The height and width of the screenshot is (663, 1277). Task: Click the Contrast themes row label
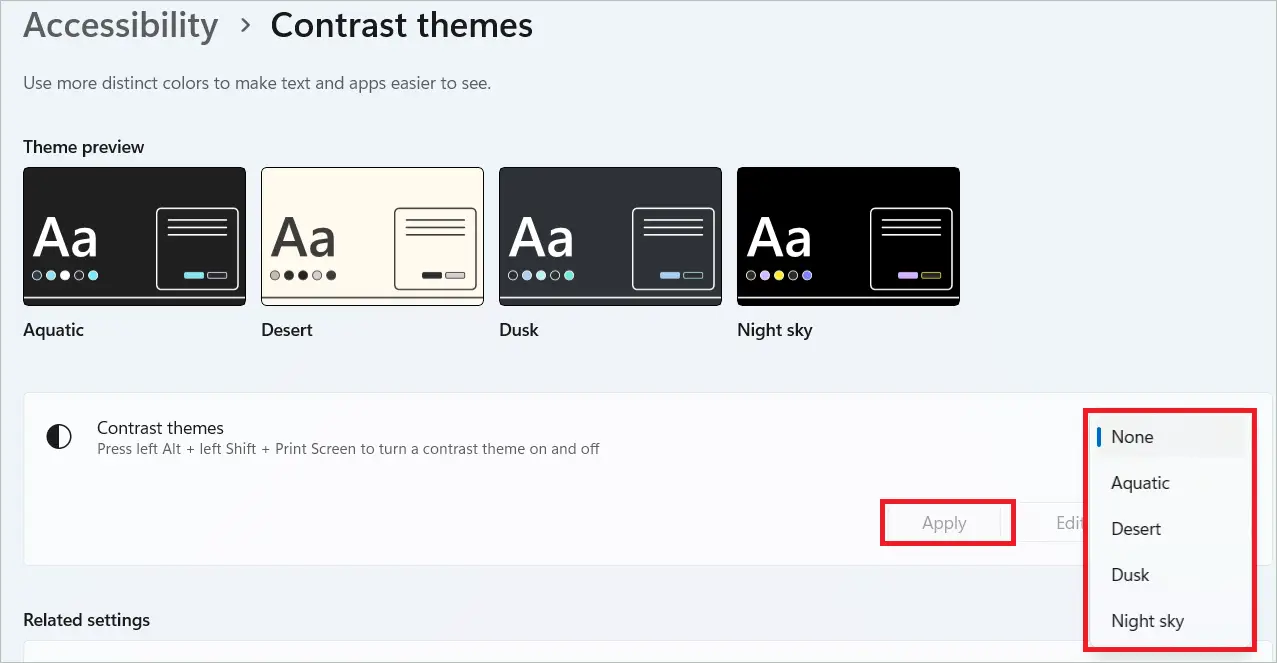point(161,428)
